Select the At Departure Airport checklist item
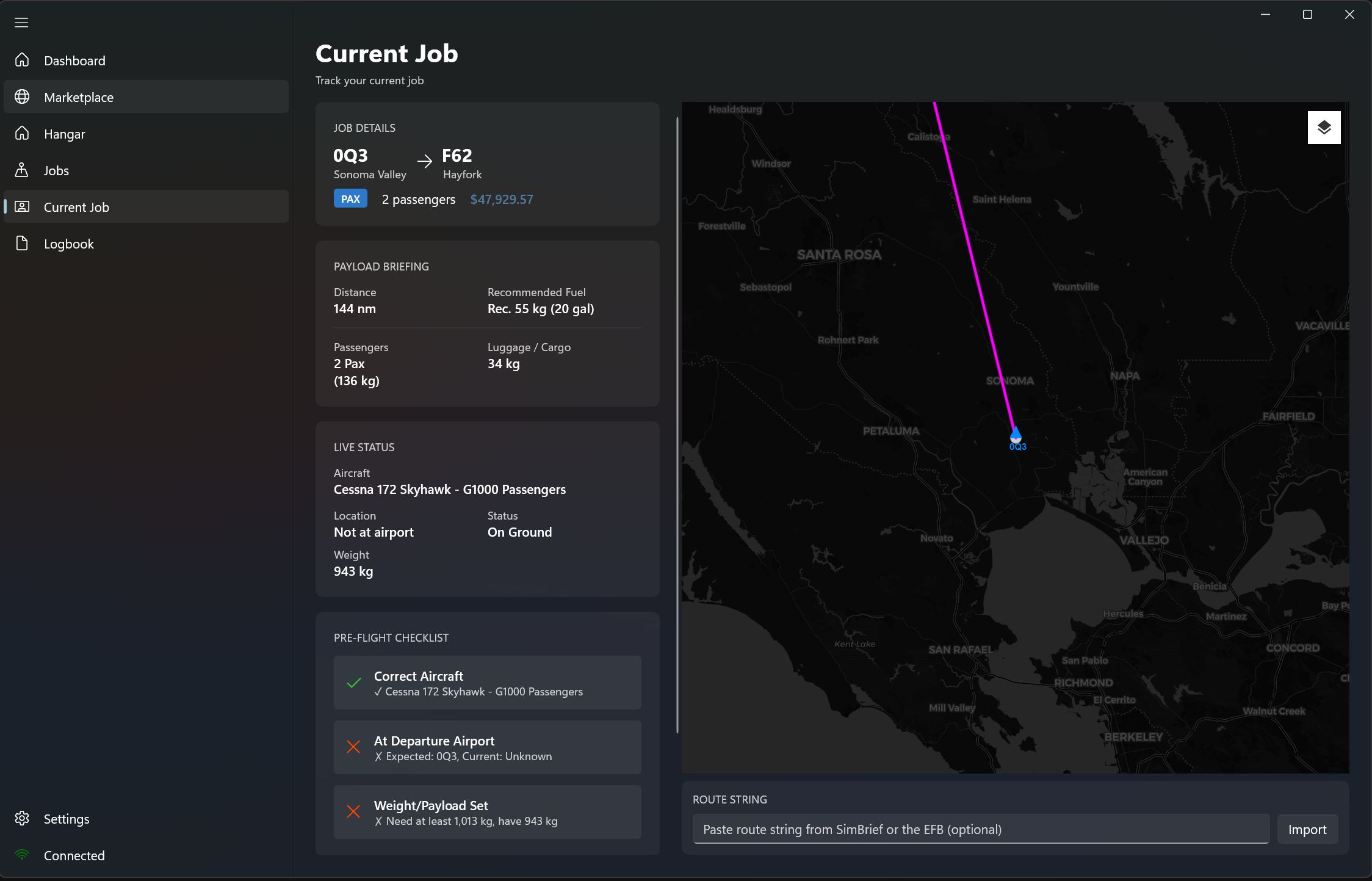The image size is (1372, 881). [487, 747]
